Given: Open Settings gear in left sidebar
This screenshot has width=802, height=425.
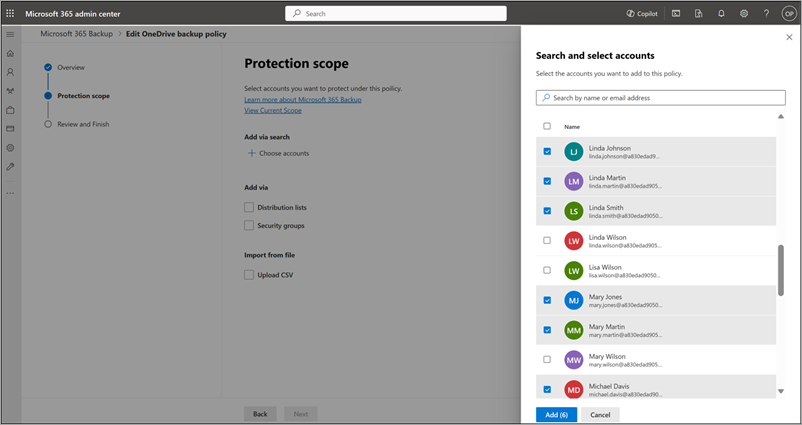Looking at the screenshot, I should (x=10, y=148).
